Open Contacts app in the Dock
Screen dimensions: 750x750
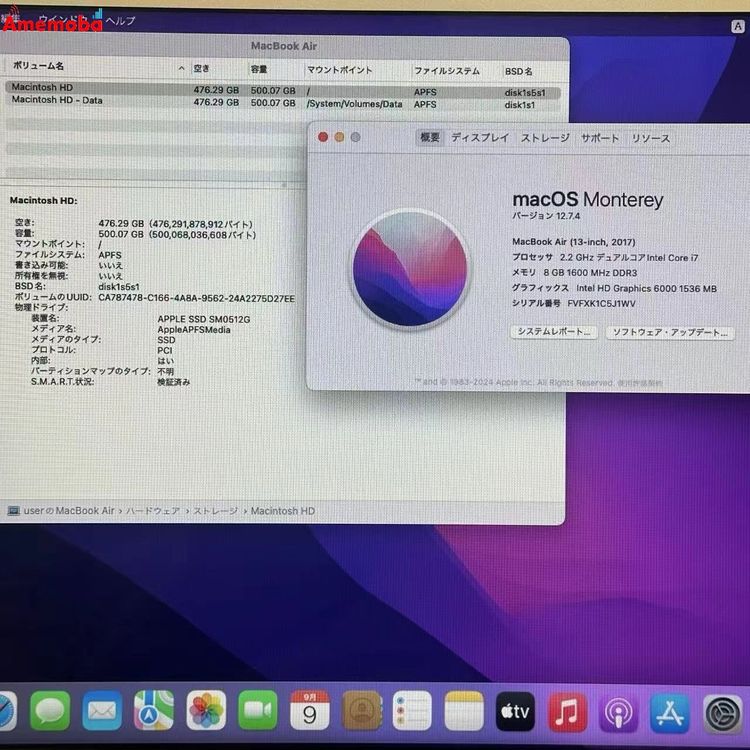(x=362, y=710)
